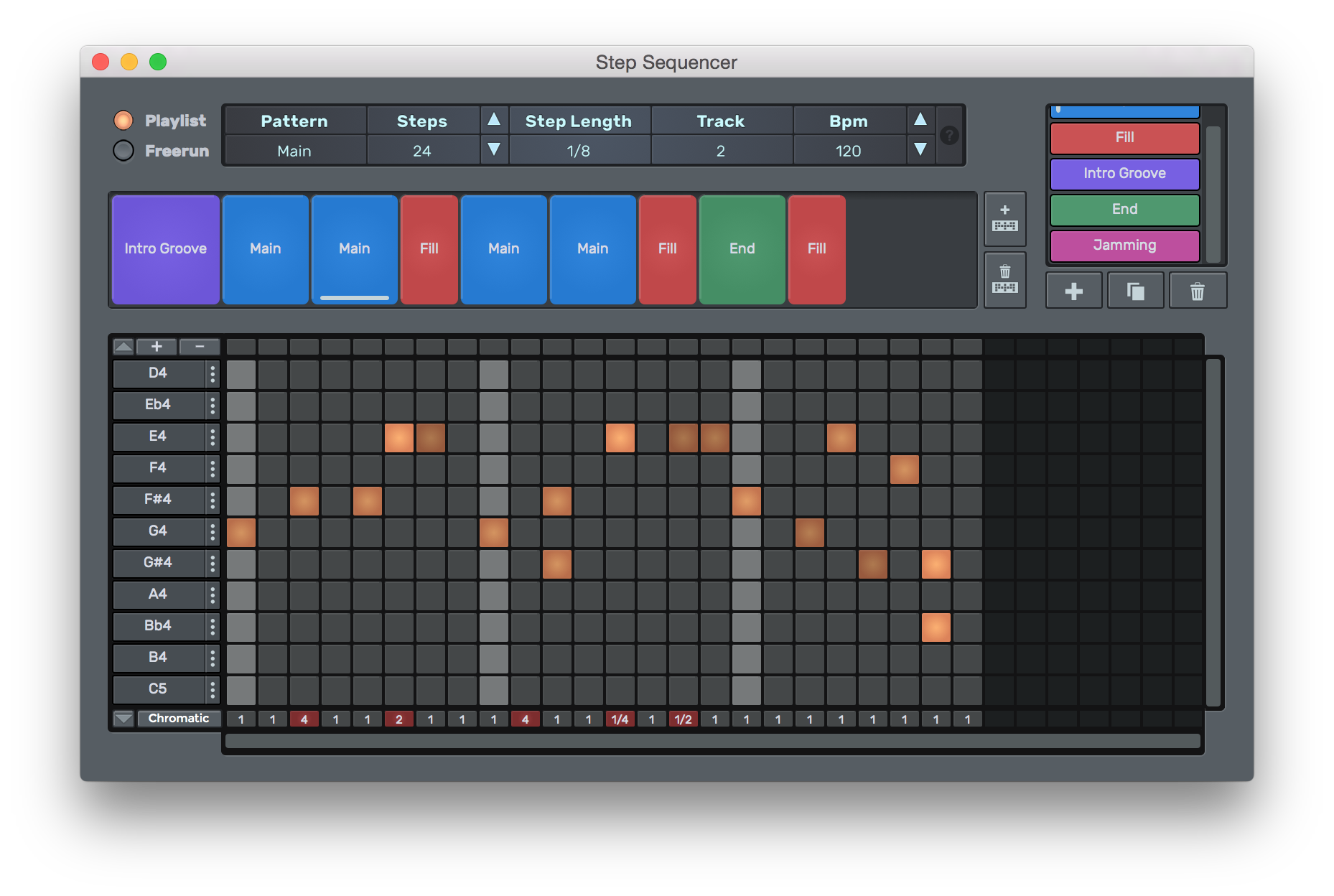Open E4 row options menu
1334x896 pixels.
(x=213, y=437)
